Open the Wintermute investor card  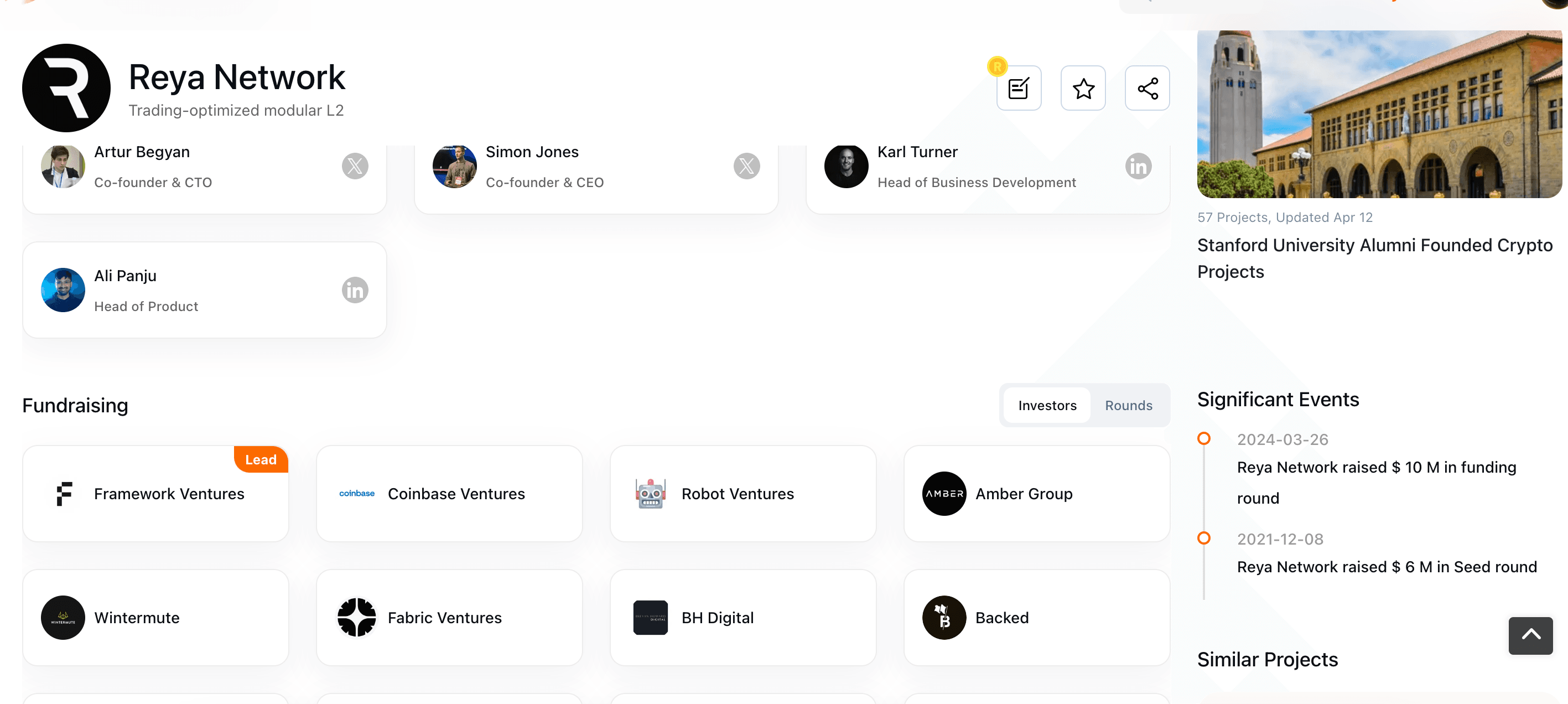(x=155, y=617)
